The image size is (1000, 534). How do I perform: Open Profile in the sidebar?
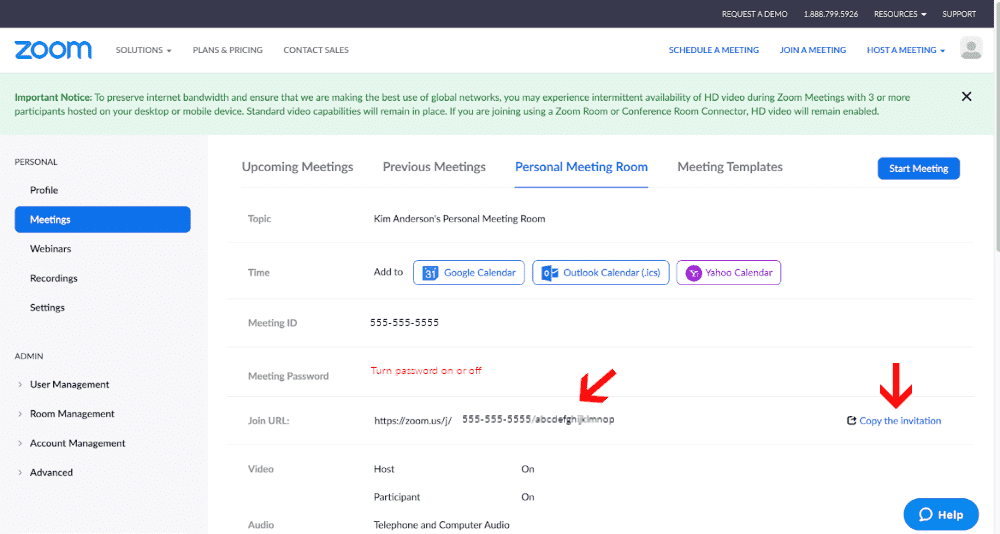pyautogui.click(x=44, y=190)
